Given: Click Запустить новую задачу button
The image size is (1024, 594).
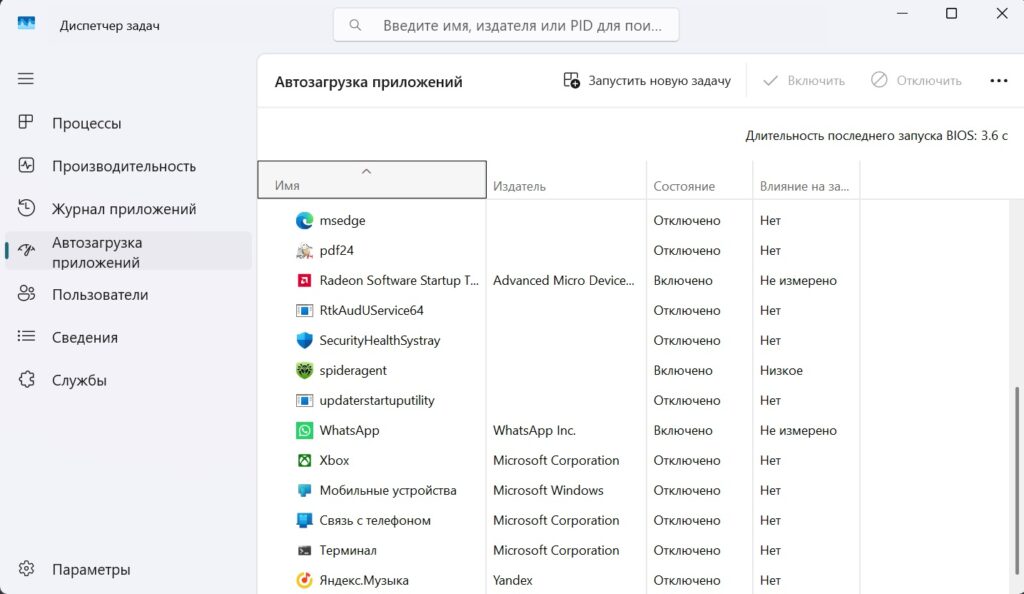Looking at the screenshot, I should coord(647,80).
